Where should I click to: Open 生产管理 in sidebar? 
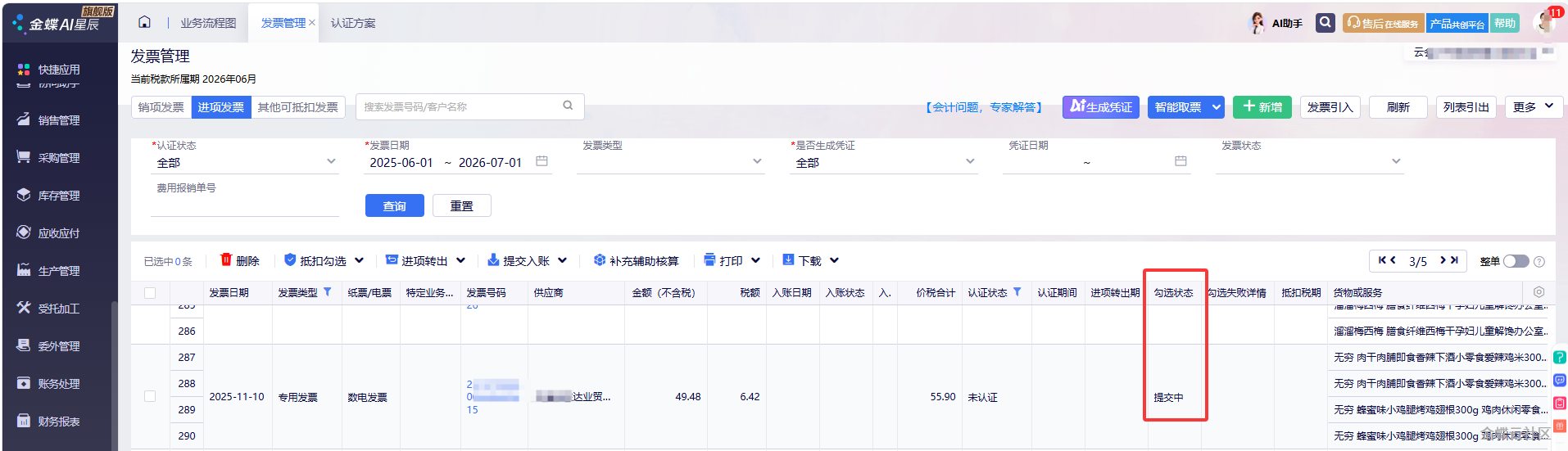pos(58,271)
